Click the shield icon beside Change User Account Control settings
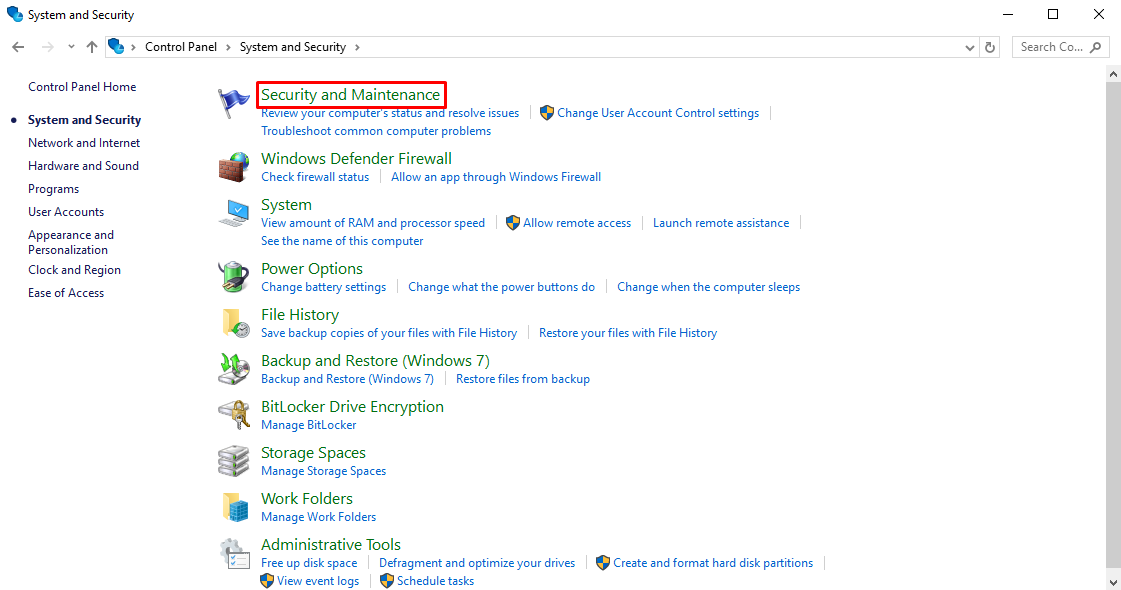The height and width of the screenshot is (590, 1121). coord(547,113)
